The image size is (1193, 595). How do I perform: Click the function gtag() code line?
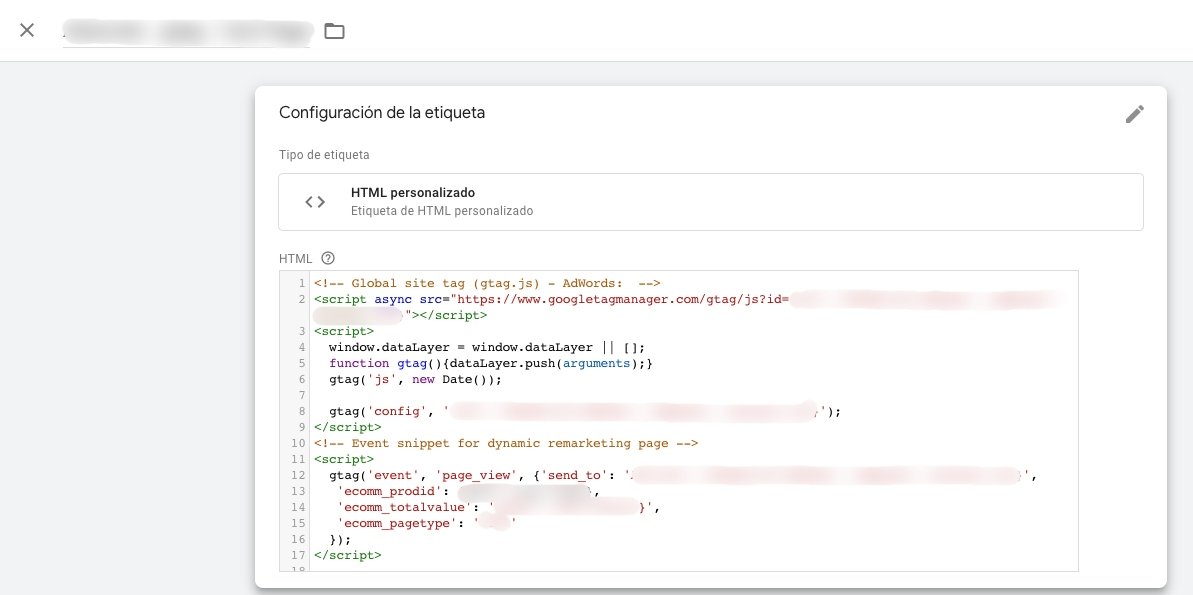491,363
